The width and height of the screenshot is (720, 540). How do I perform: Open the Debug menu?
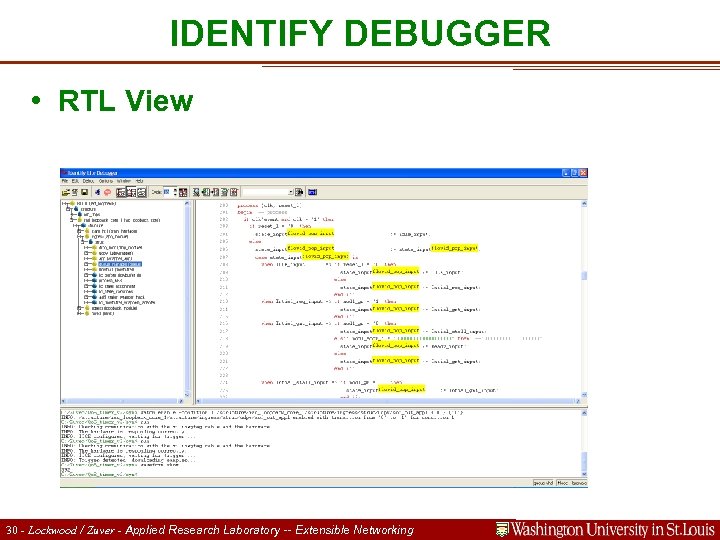[88, 181]
